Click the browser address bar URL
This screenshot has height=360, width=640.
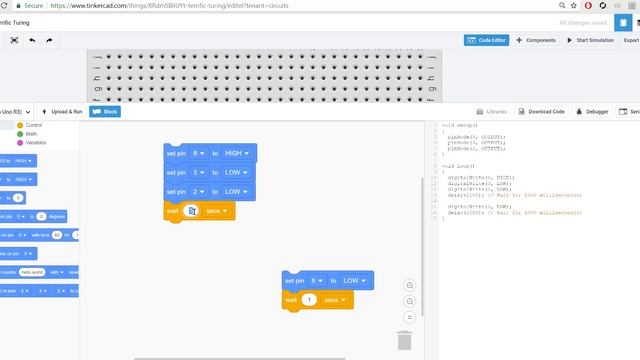pos(169,6)
